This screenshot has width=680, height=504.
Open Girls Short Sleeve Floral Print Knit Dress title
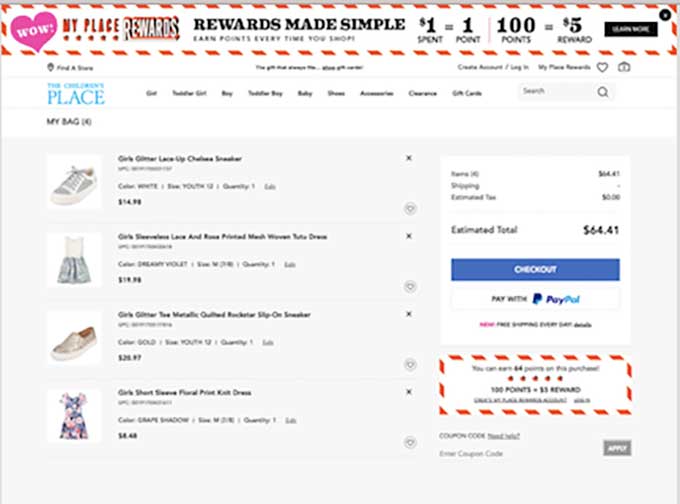pos(185,393)
